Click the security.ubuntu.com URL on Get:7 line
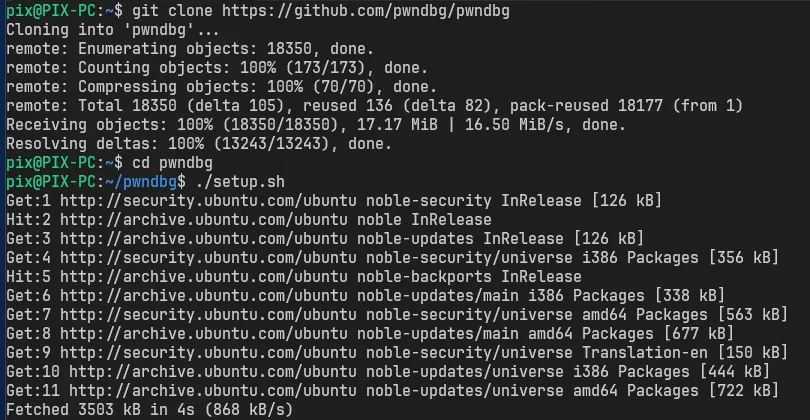 [x=208, y=315]
